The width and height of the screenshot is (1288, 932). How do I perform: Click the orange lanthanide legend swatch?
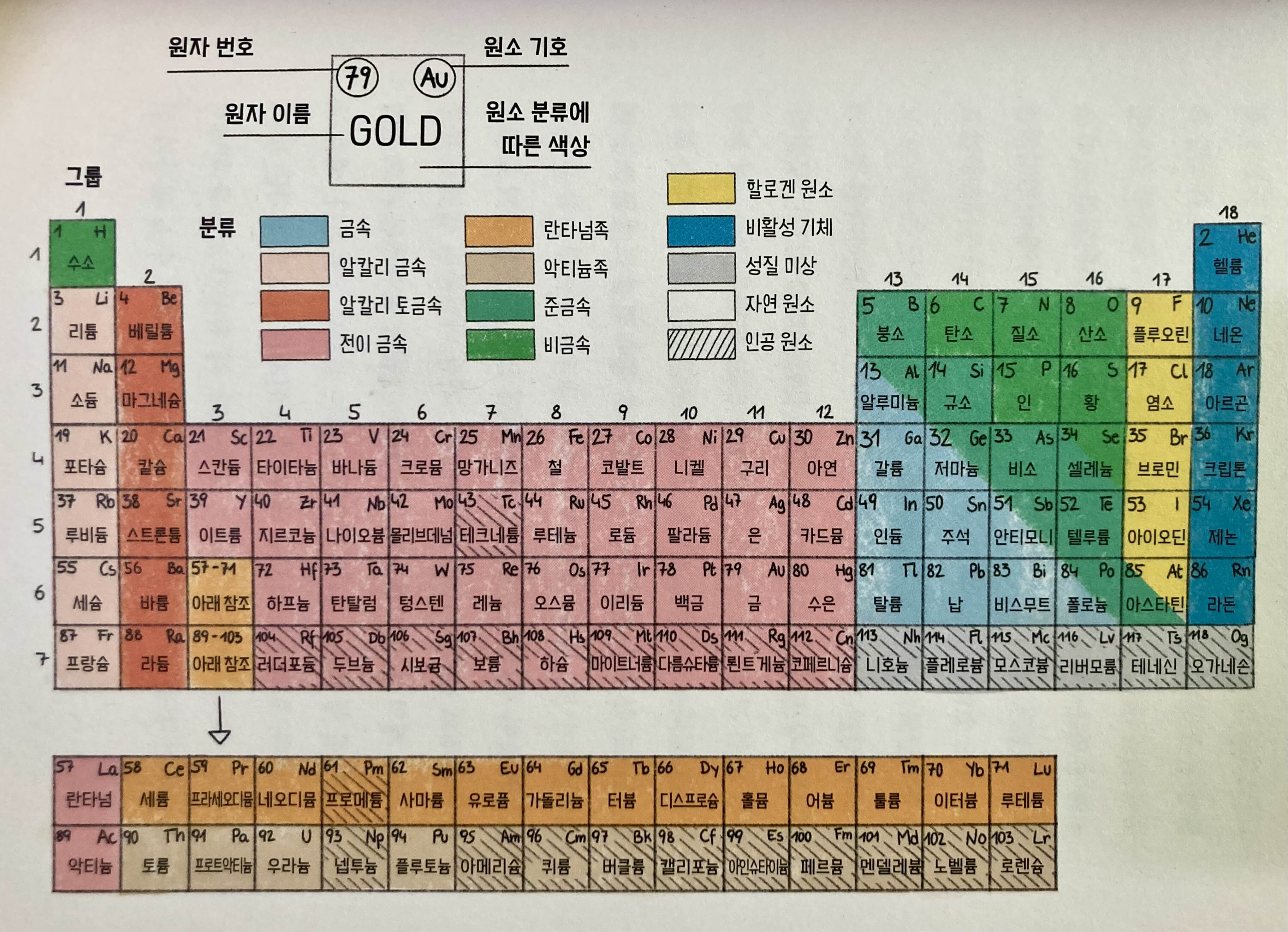pyautogui.click(x=499, y=232)
